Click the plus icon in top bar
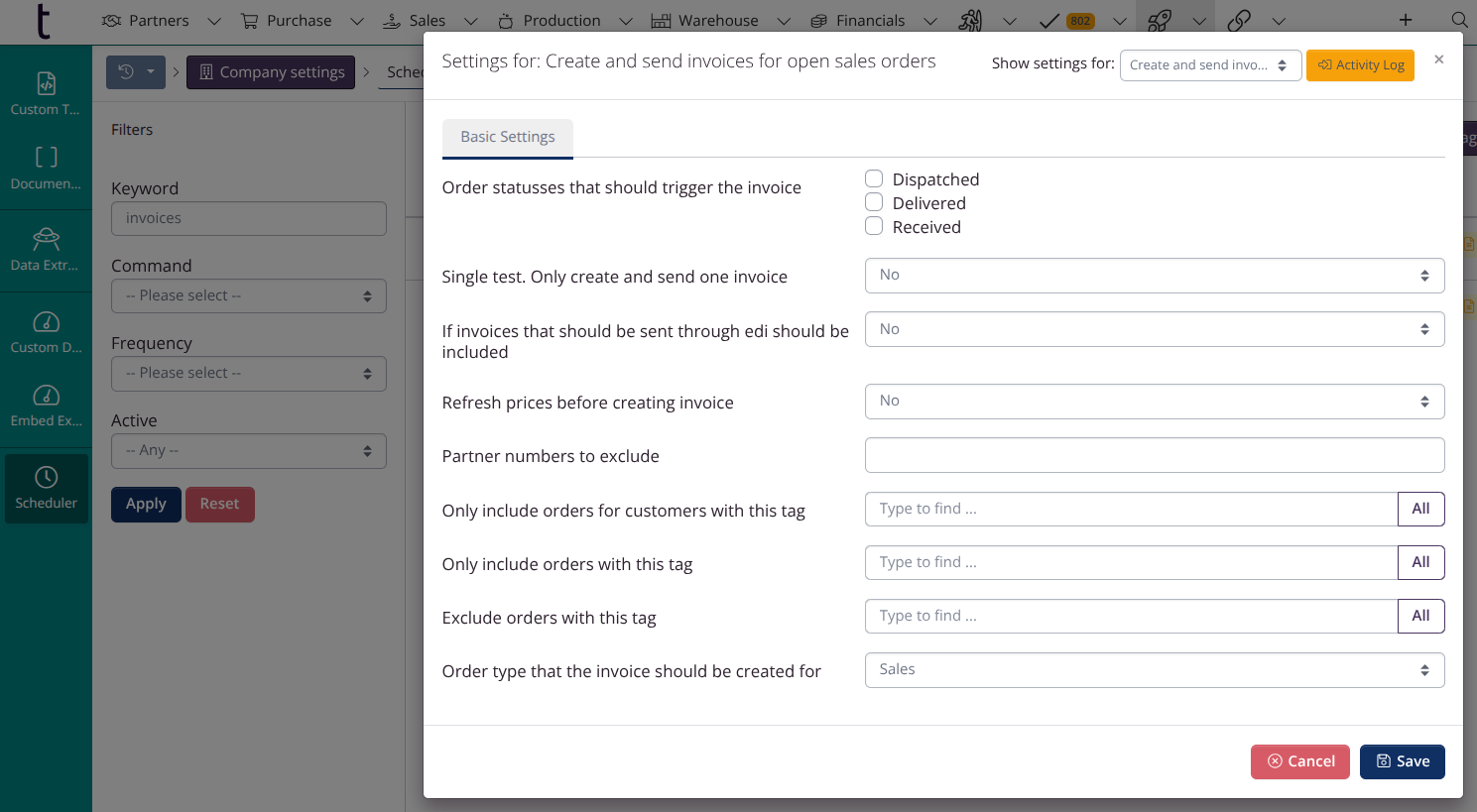This screenshot has height=812, width=1477. tap(1406, 21)
